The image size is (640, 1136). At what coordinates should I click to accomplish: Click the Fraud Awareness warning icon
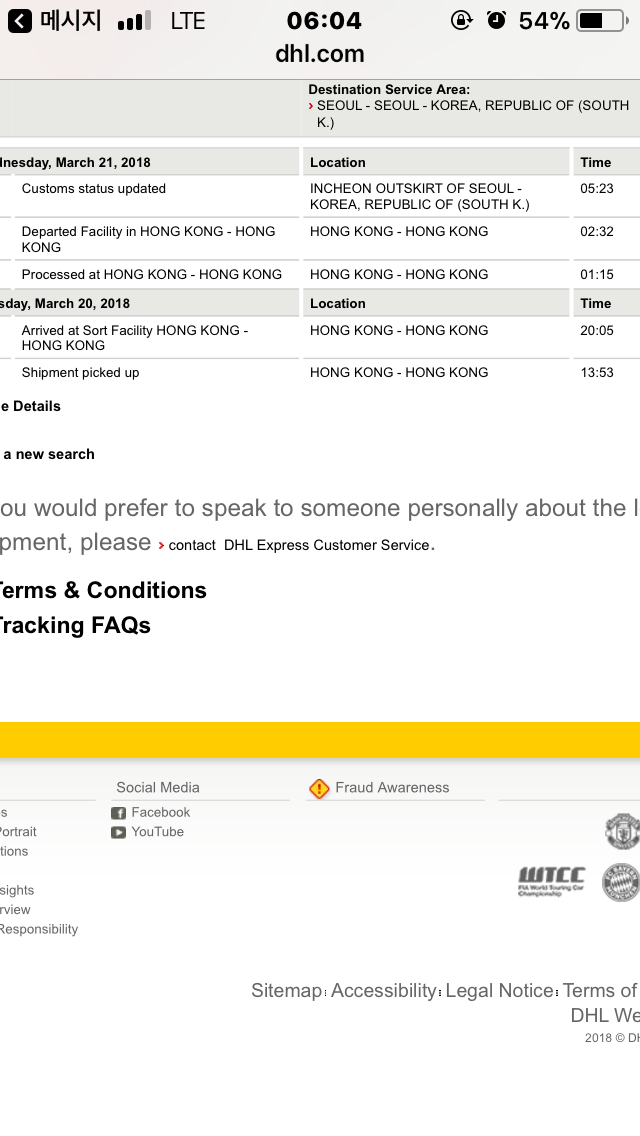tap(319, 789)
